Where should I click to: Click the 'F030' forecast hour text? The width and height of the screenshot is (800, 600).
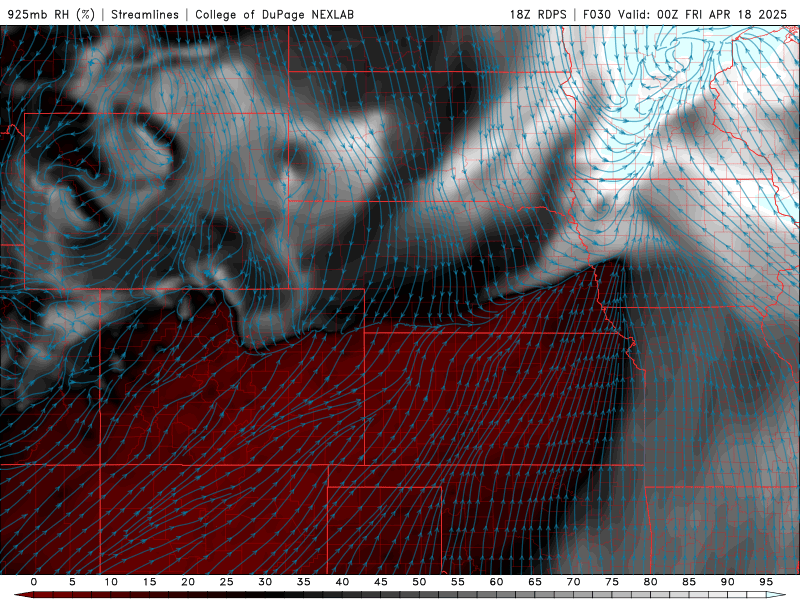pyautogui.click(x=596, y=14)
